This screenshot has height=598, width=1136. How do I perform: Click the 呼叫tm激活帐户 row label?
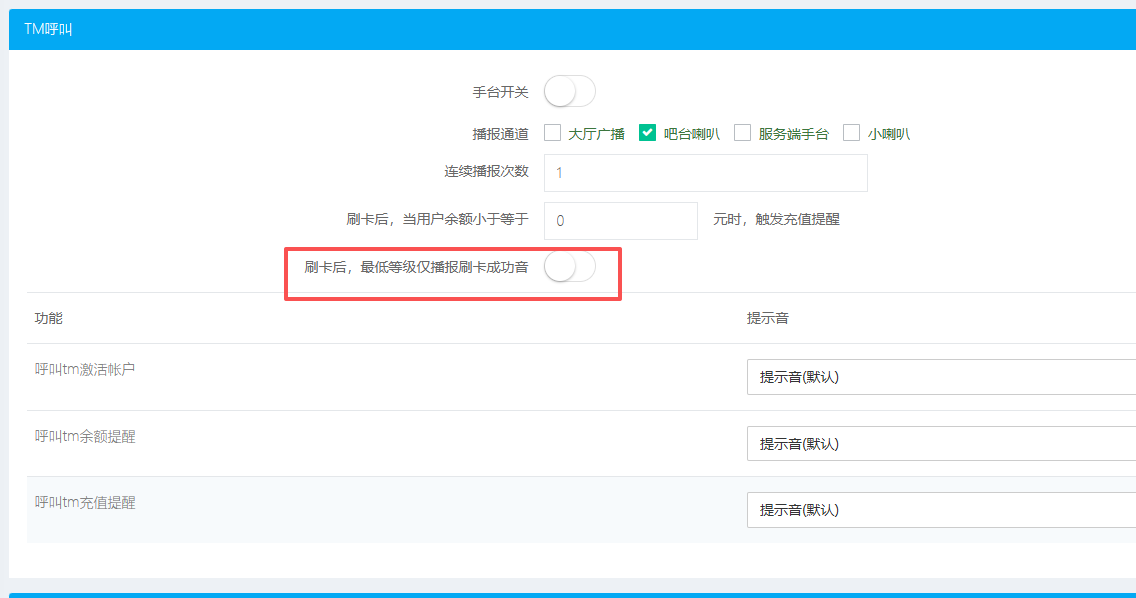[x=85, y=369]
